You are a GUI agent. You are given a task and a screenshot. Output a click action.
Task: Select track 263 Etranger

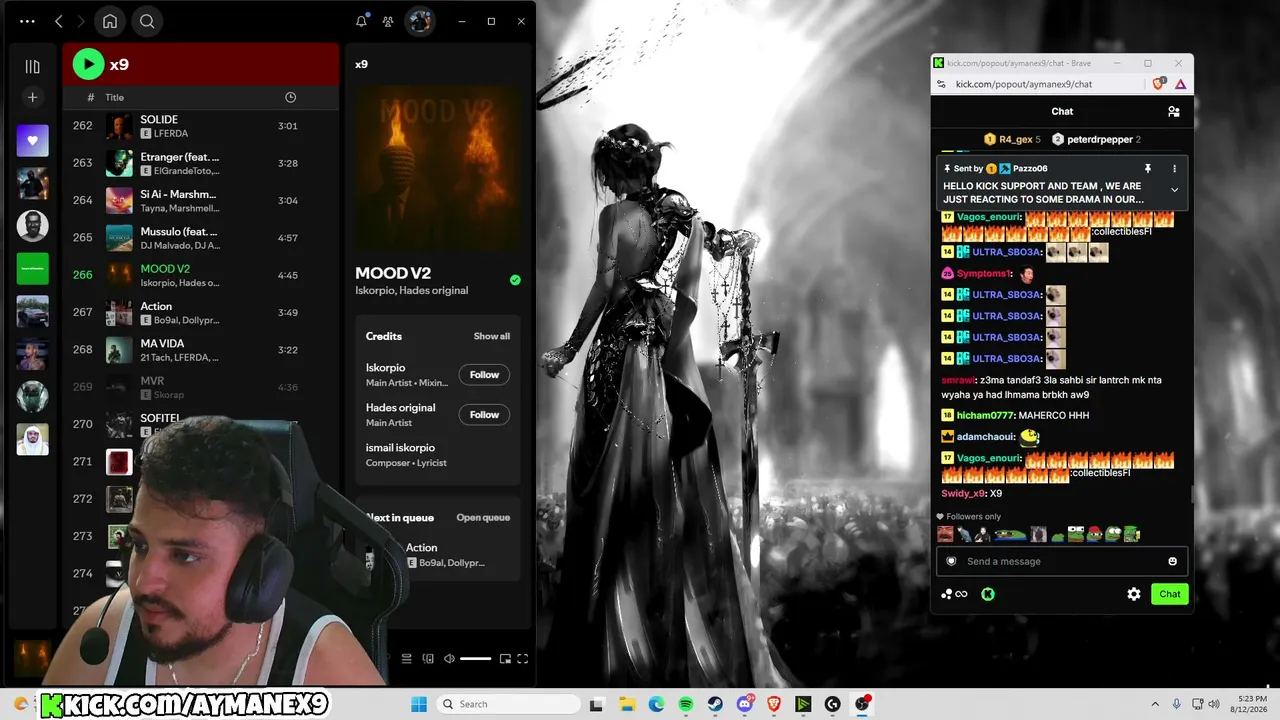coord(200,163)
